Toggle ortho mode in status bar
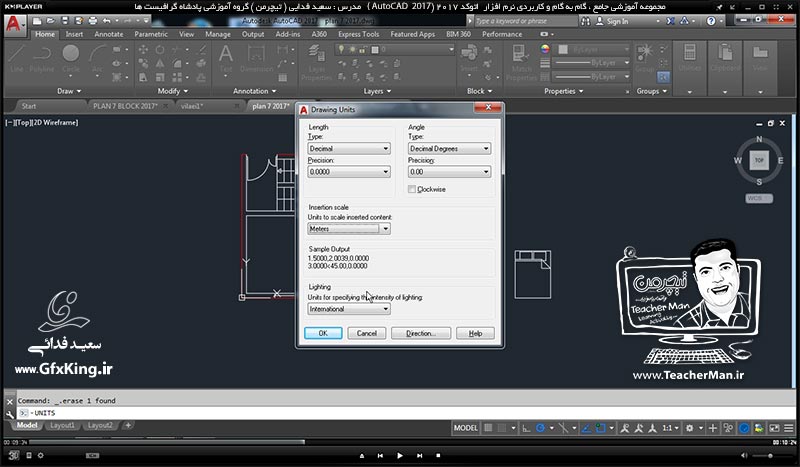This screenshot has width=800, height=467. (526, 428)
